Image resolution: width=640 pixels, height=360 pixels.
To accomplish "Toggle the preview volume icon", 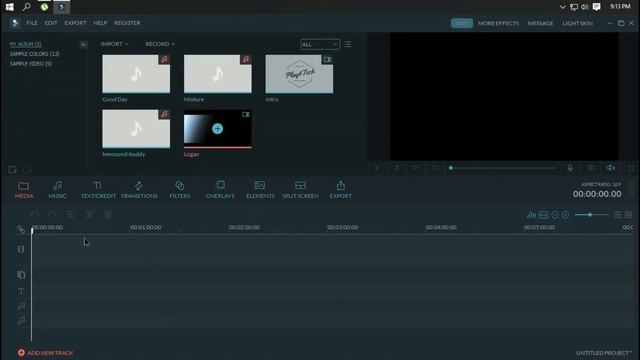I will pos(611,168).
